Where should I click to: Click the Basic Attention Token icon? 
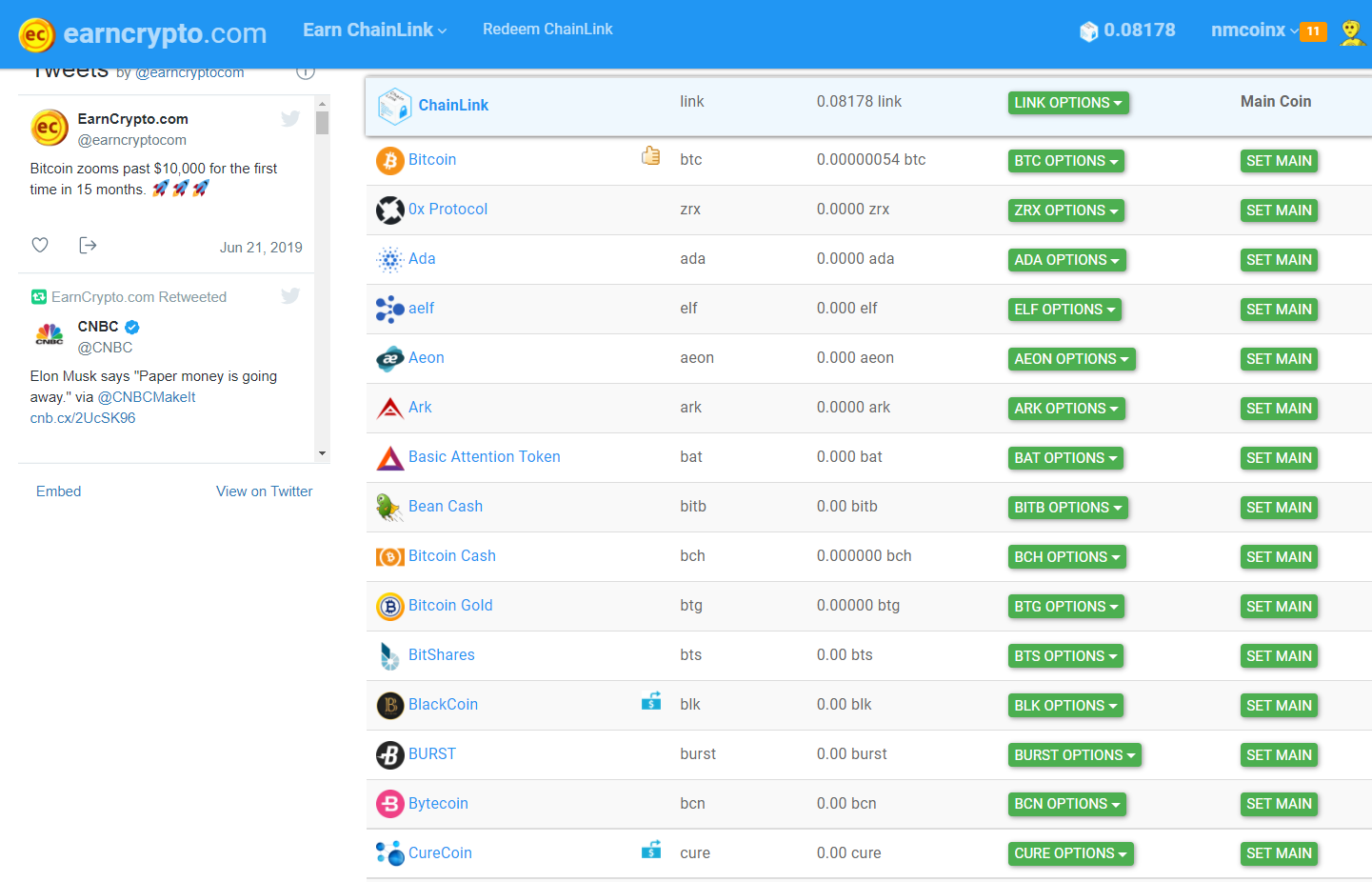point(389,458)
